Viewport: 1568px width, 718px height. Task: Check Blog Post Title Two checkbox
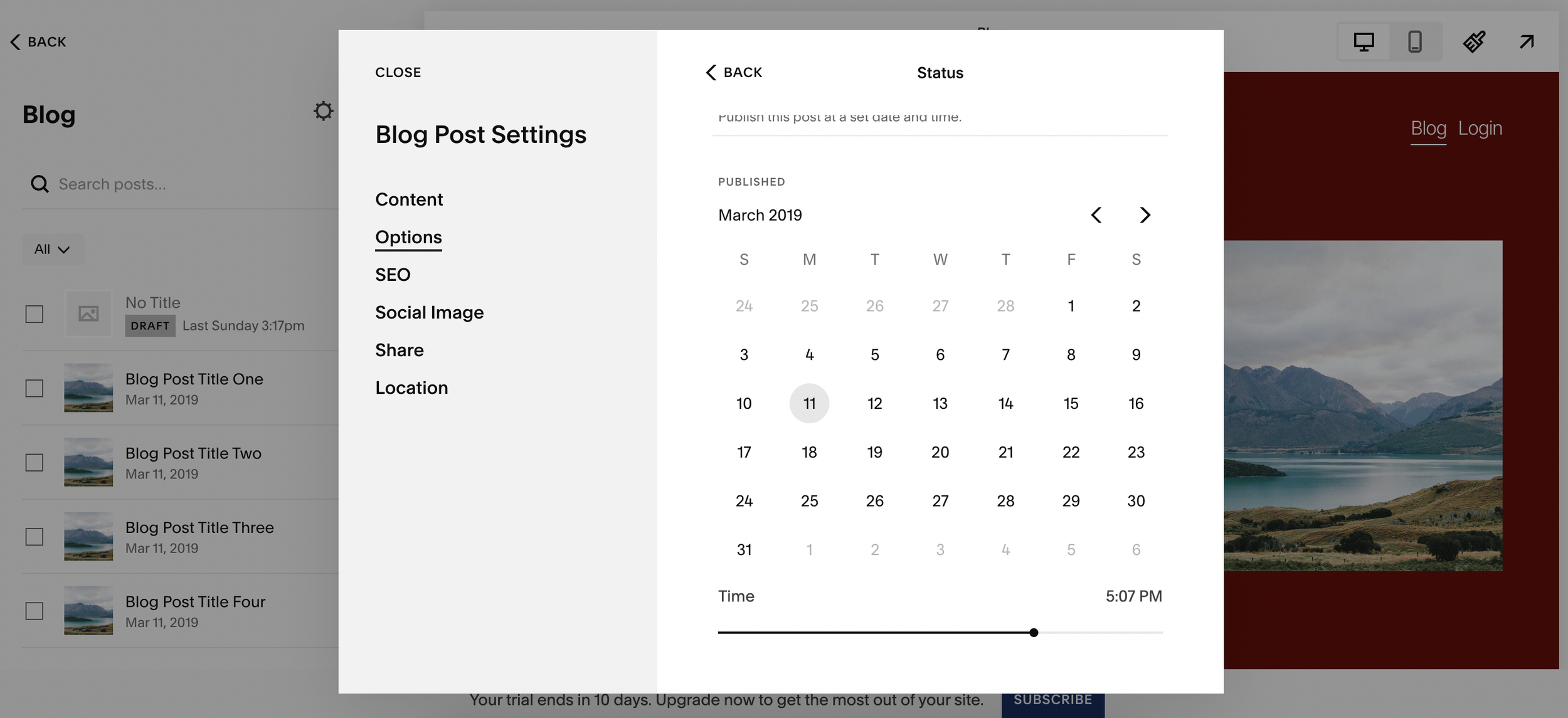(x=34, y=463)
